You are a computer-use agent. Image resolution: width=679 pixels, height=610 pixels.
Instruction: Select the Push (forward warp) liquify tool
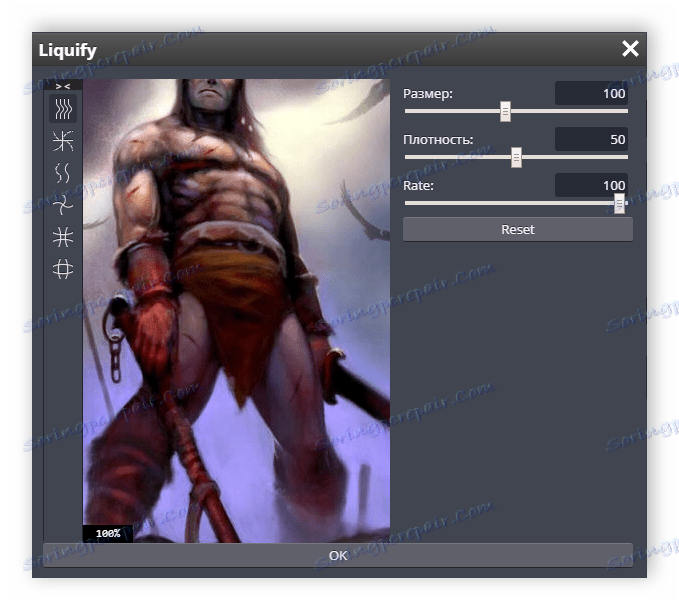[x=63, y=108]
